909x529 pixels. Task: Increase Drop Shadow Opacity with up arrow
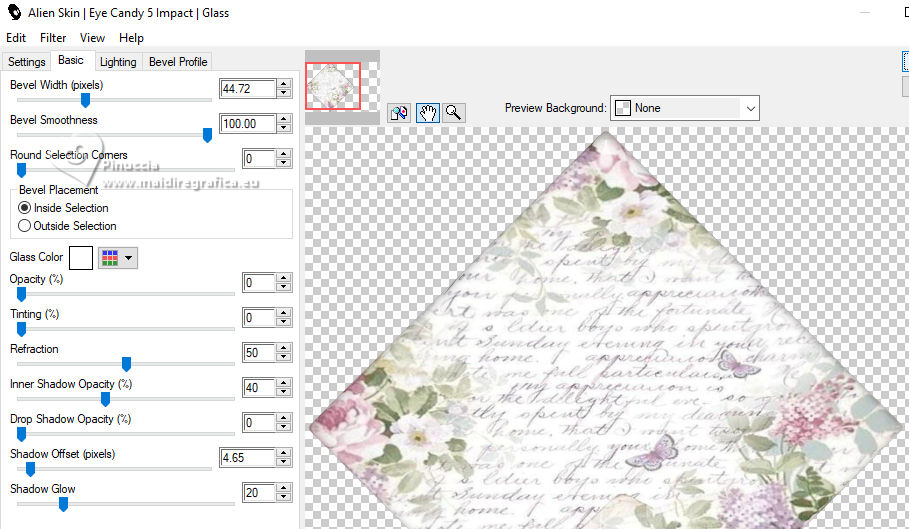(x=284, y=418)
